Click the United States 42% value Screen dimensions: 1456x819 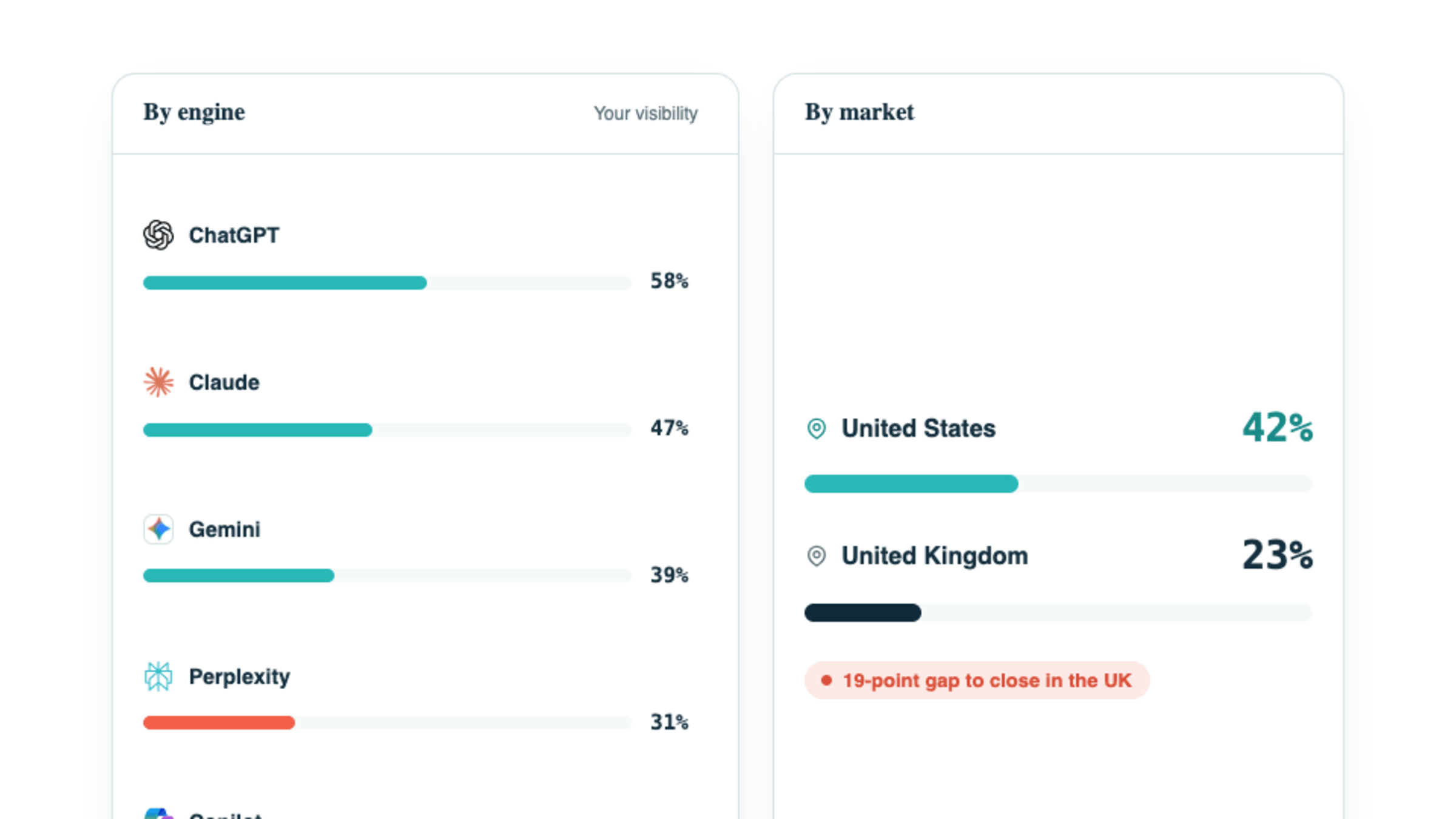[x=1278, y=428]
